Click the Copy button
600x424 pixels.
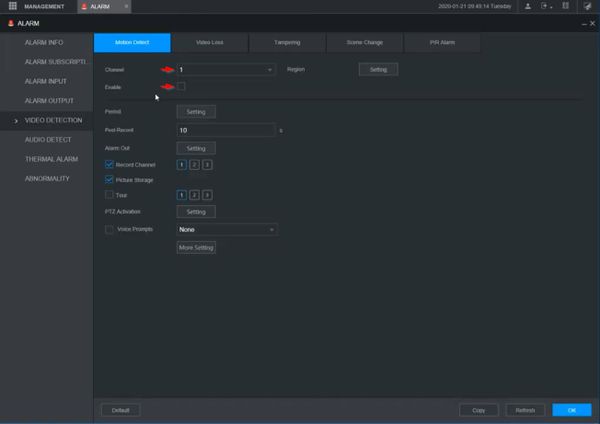(x=479, y=411)
